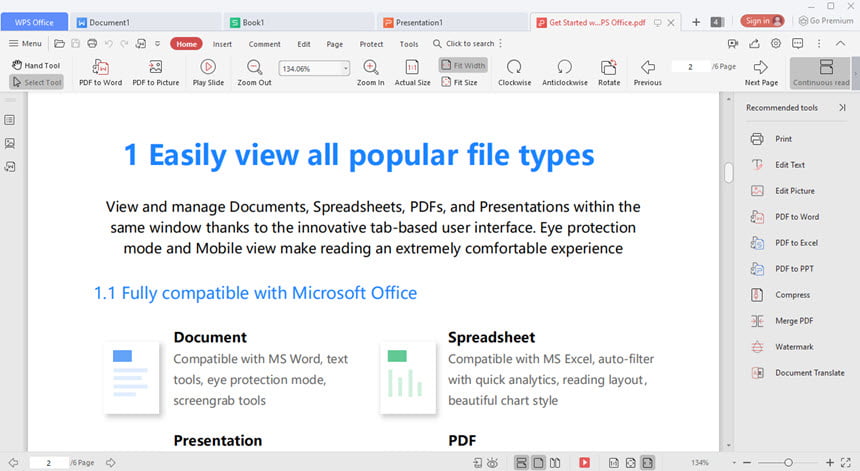Switch to the Page ribbon tab
This screenshot has height=471, width=860.
pyautogui.click(x=335, y=44)
